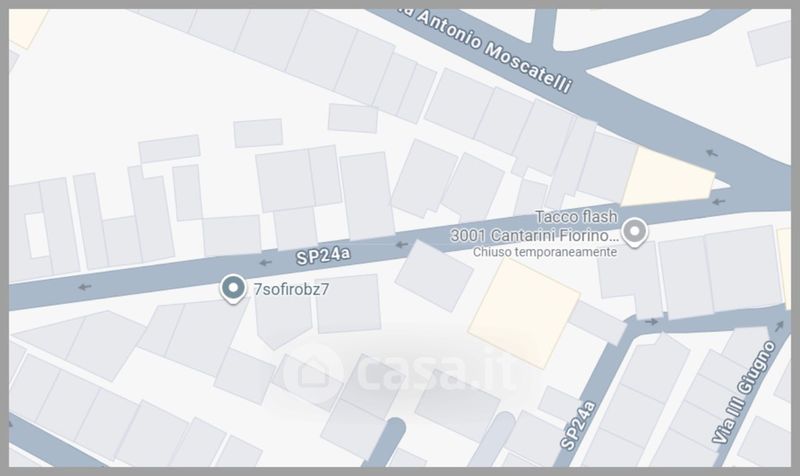Click the Chiuso temporaneamente status text

(x=545, y=252)
